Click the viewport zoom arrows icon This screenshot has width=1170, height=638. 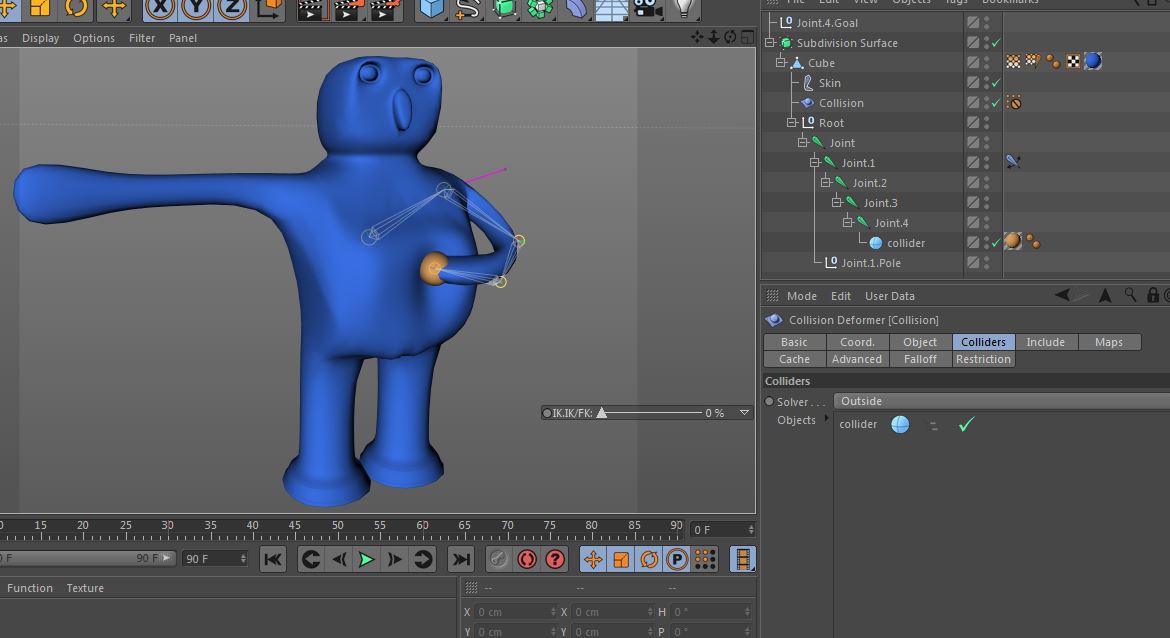point(714,37)
